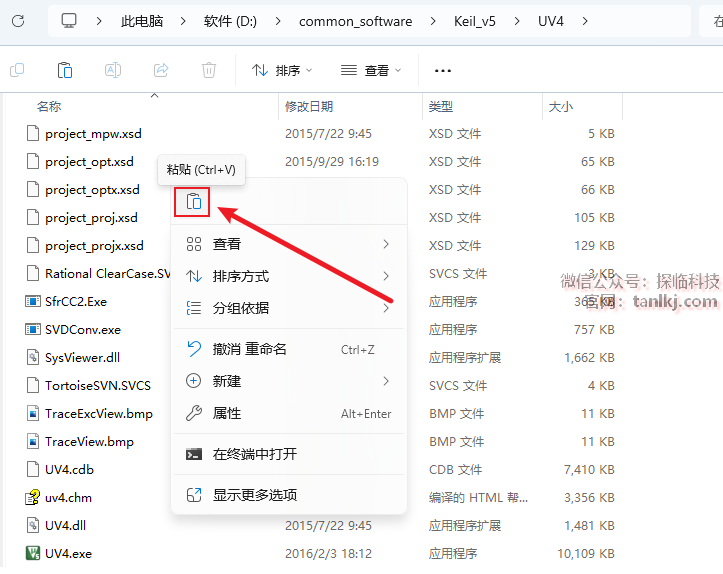Select 属性 properties in context menu

point(289,414)
